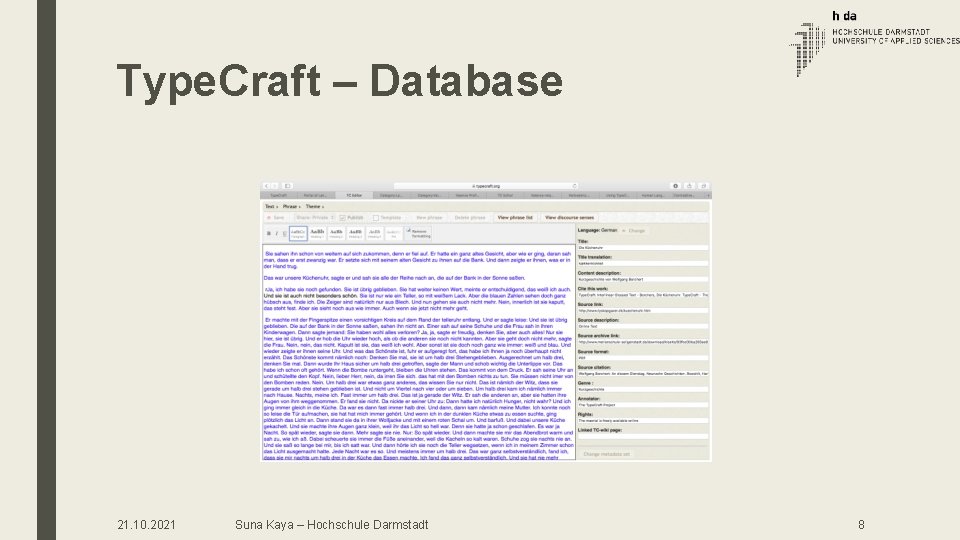The width and height of the screenshot is (960, 540).
Task: Click the Annotator input field
Action: [643, 405]
